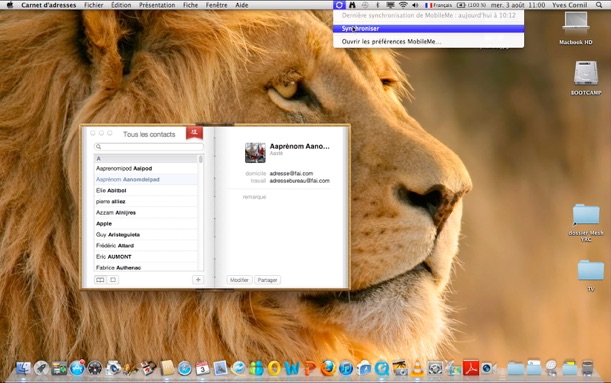Screen dimensions: 611x383
Task: Open Dashboard gauge in the Dock
Action: tap(95, 368)
